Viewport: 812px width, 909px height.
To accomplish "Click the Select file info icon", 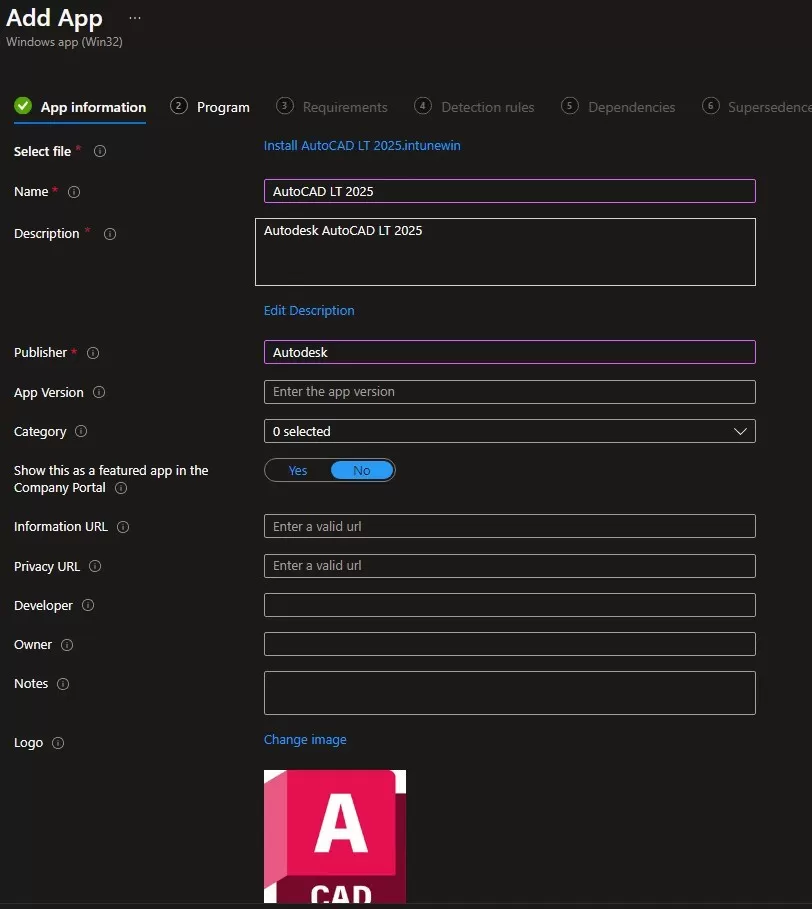I will point(100,151).
